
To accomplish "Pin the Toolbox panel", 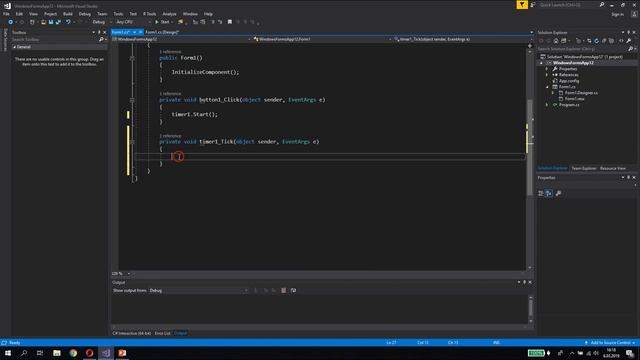I will (99, 32).
